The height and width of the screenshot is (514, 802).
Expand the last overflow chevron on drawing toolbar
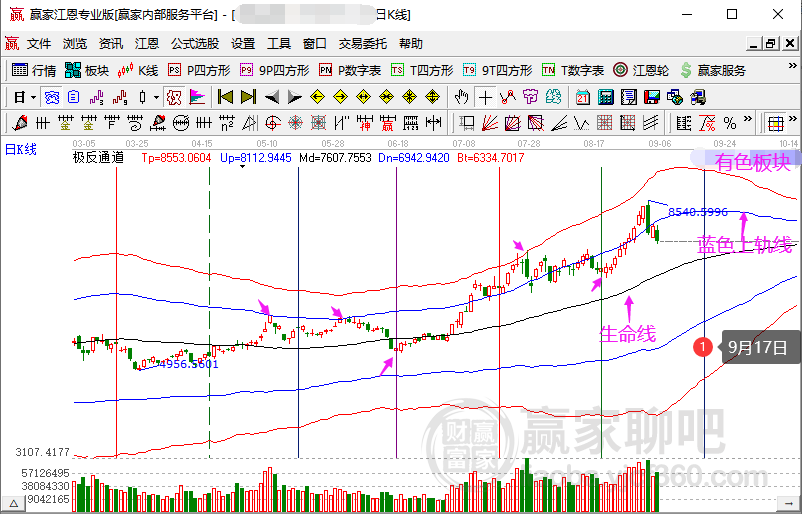tap(792, 119)
